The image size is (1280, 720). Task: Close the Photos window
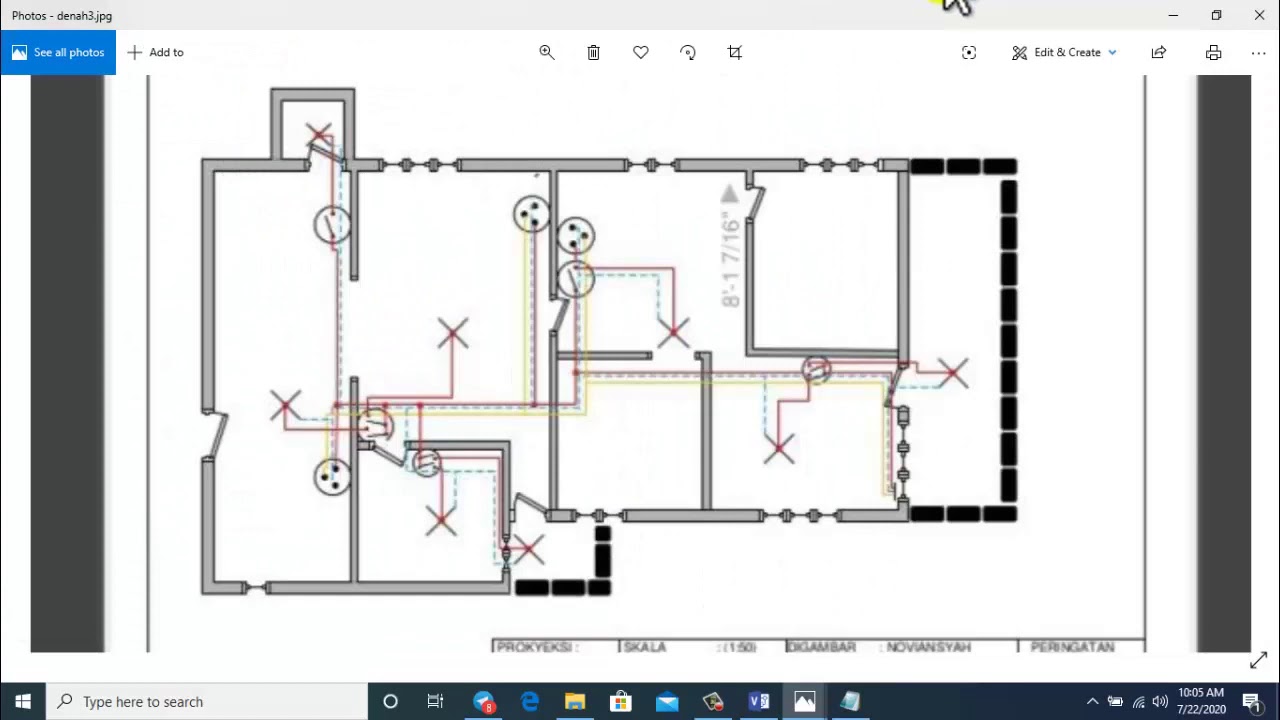tap(1259, 15)
